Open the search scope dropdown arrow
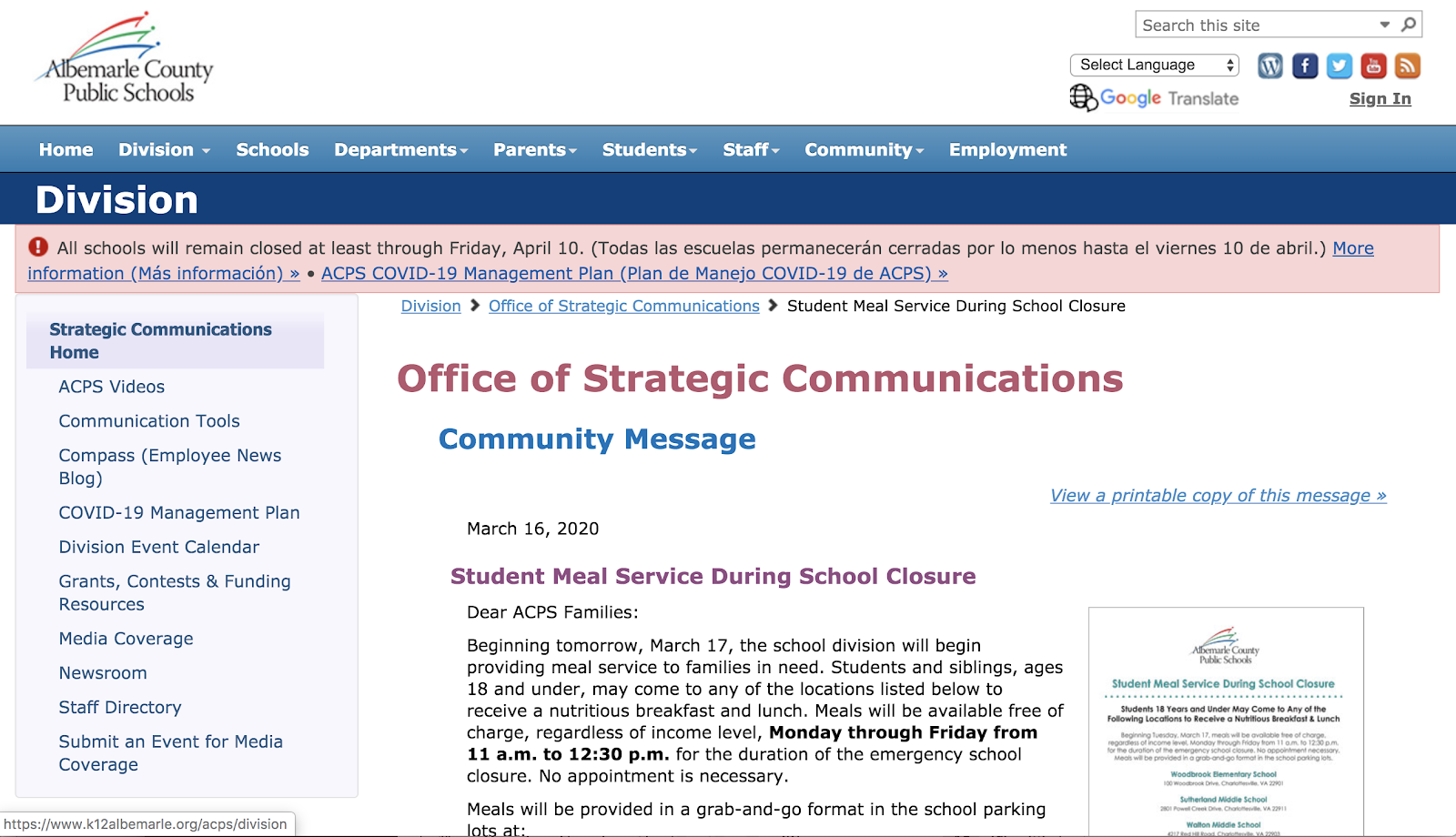The height and width of the screenshot is (837, 1456). click(x=1385, y=25)
